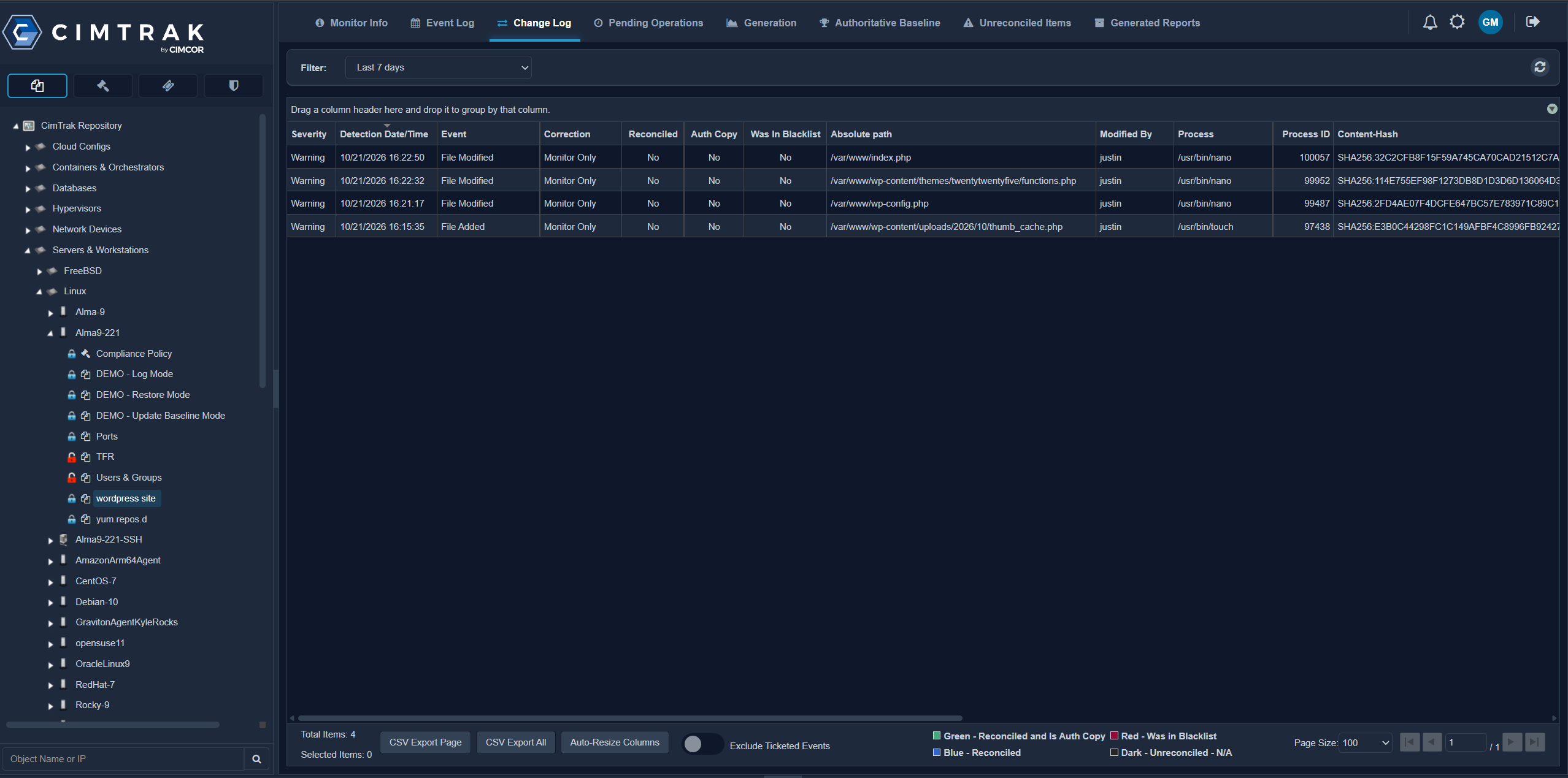The image size is (1568, 778).
Task: Select the shield view icon button
Action: [x=233, y=86]
